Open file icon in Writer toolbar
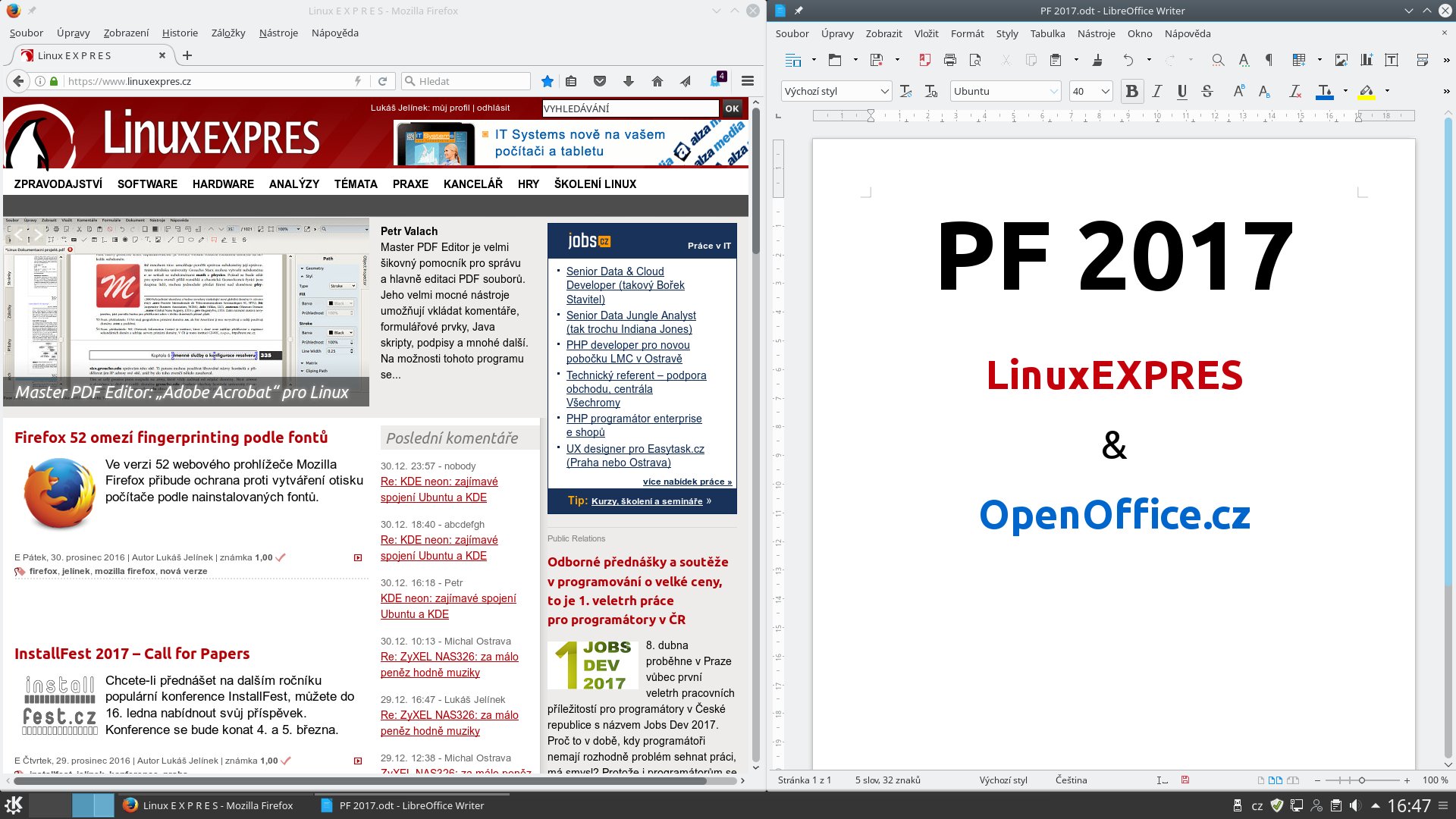This screenshot has height=819, width=1456. [835, 60]
